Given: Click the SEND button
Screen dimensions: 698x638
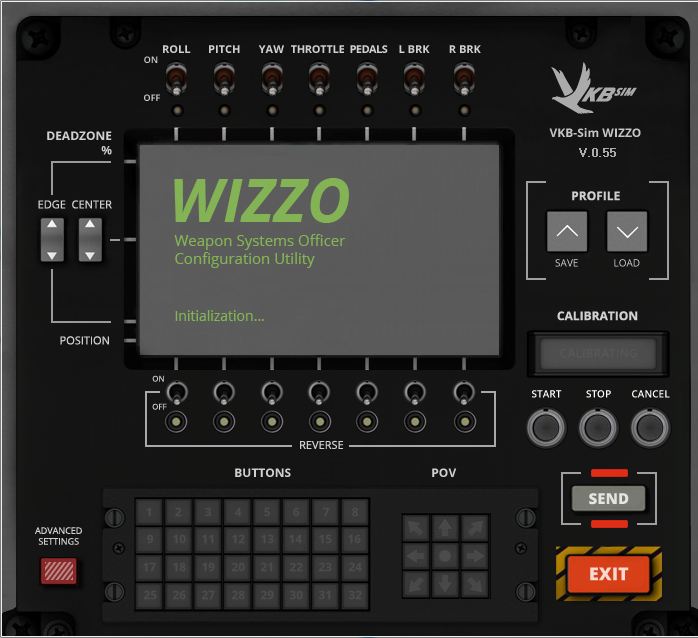Looking at the screenshot, I should pos(609,498).
